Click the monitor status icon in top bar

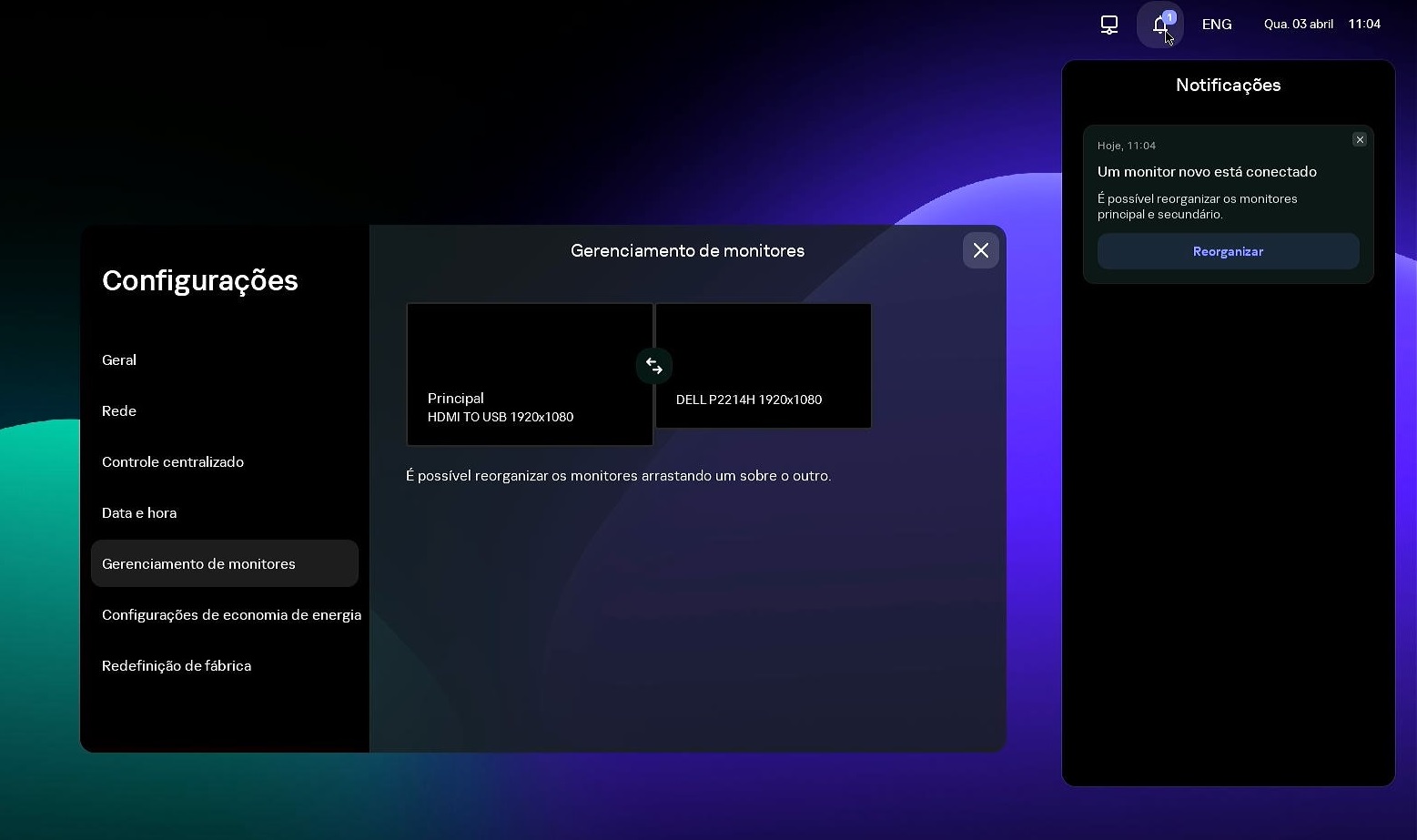coord(1108,25)
